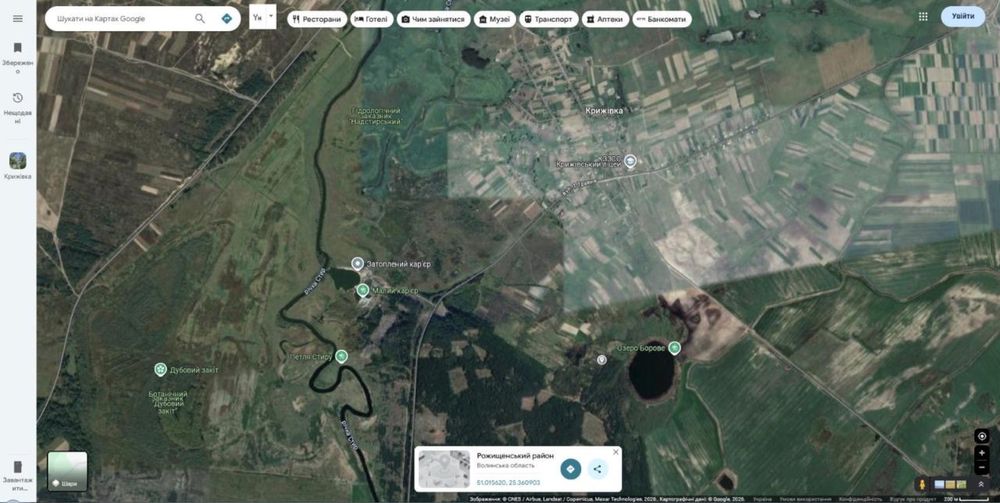Focus the Google Maps search field
Image resolution: width=1000 pixels, height=503 pixels.
[121, 18]
